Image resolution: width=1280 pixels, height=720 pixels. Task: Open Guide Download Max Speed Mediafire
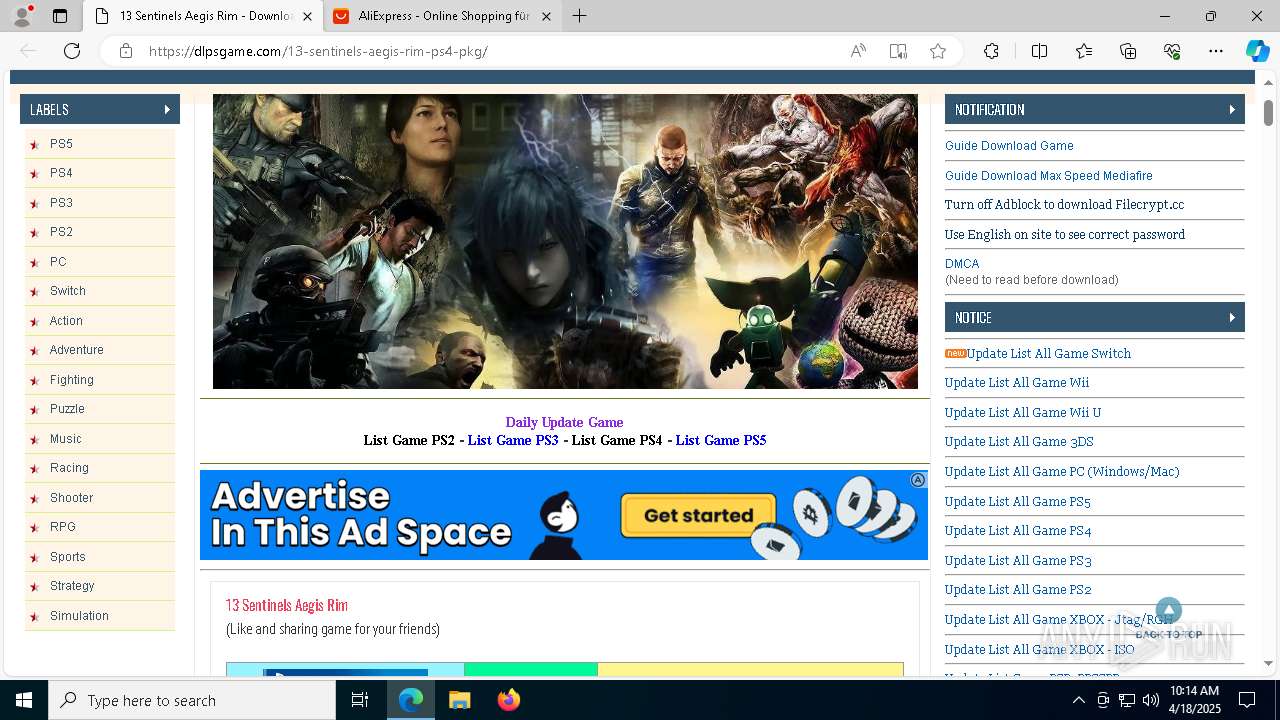pyautogui.click(x=1049, y=176)
